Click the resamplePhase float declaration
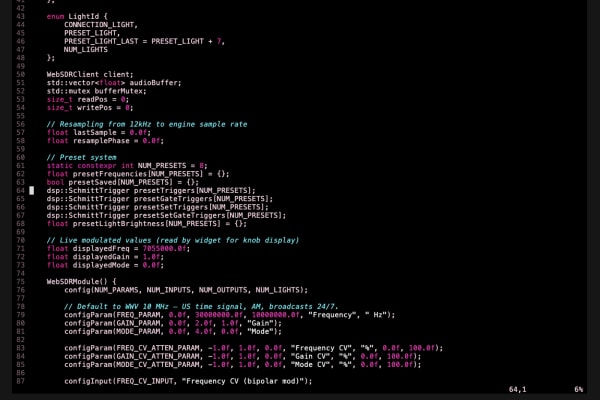The width and height of the screenshot is (600, 400). point(105,141)
